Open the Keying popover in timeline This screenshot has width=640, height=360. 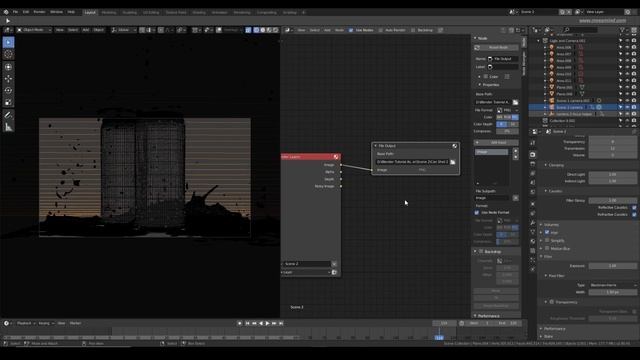tap(46, 323)
